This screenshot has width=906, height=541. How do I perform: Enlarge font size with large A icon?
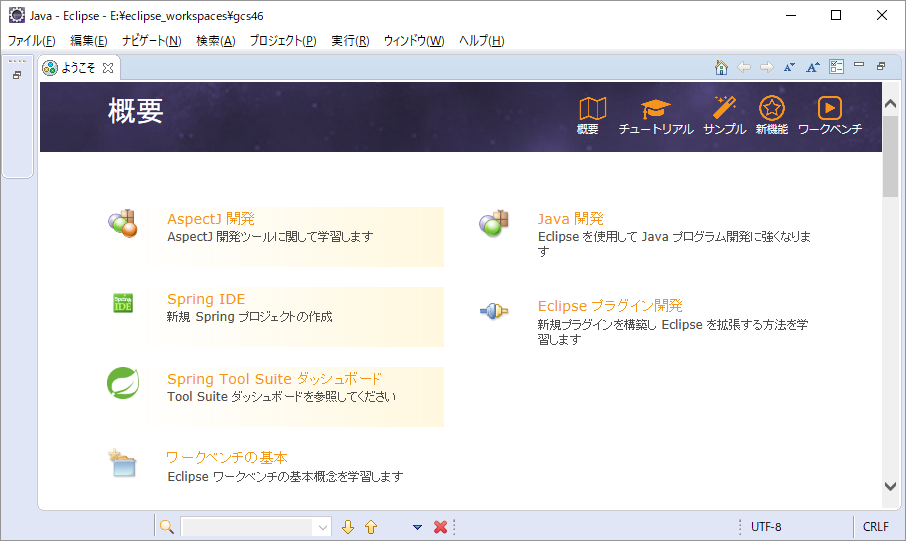click(813, 67)
